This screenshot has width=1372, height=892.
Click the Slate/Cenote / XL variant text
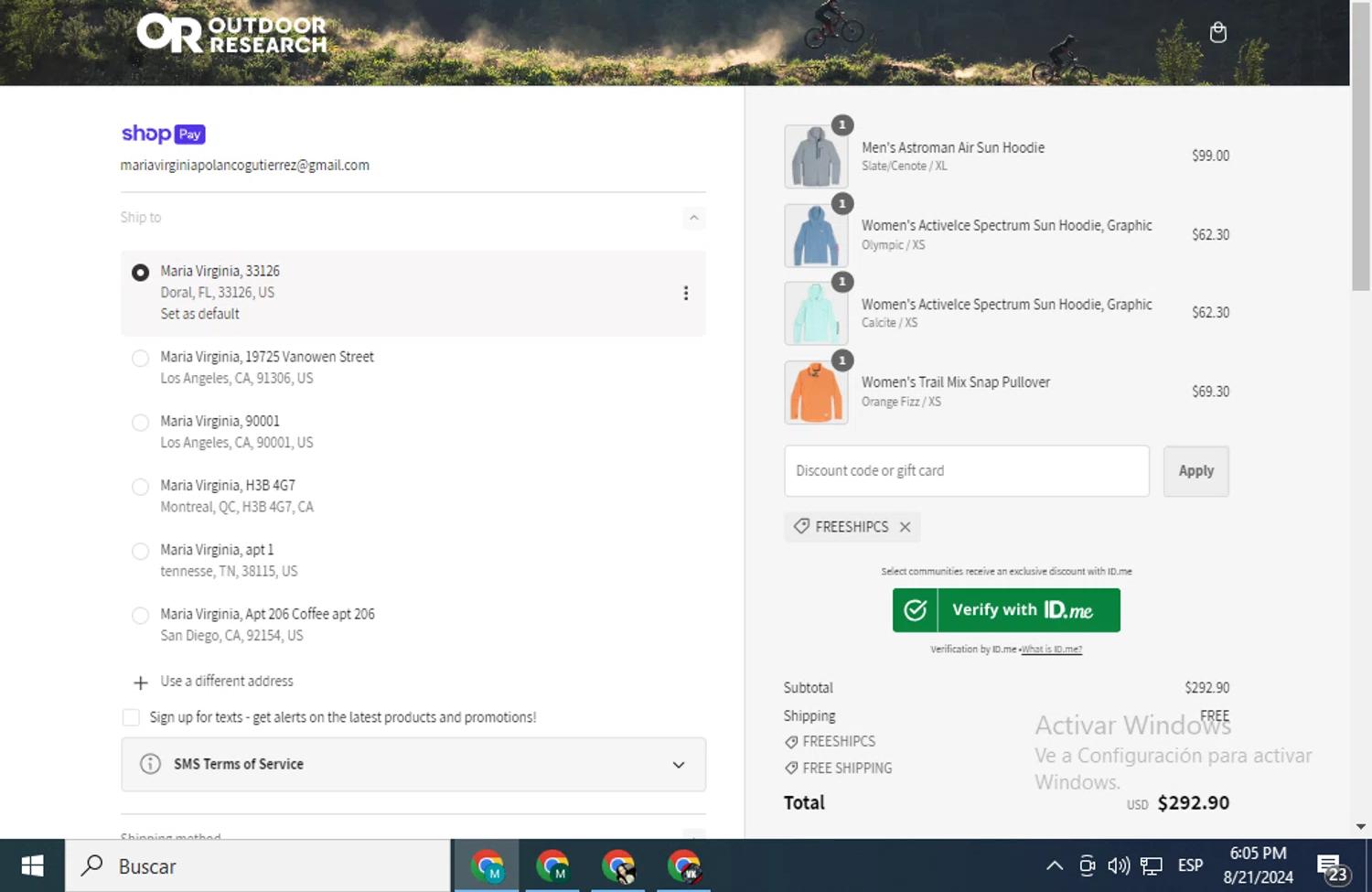904,167
